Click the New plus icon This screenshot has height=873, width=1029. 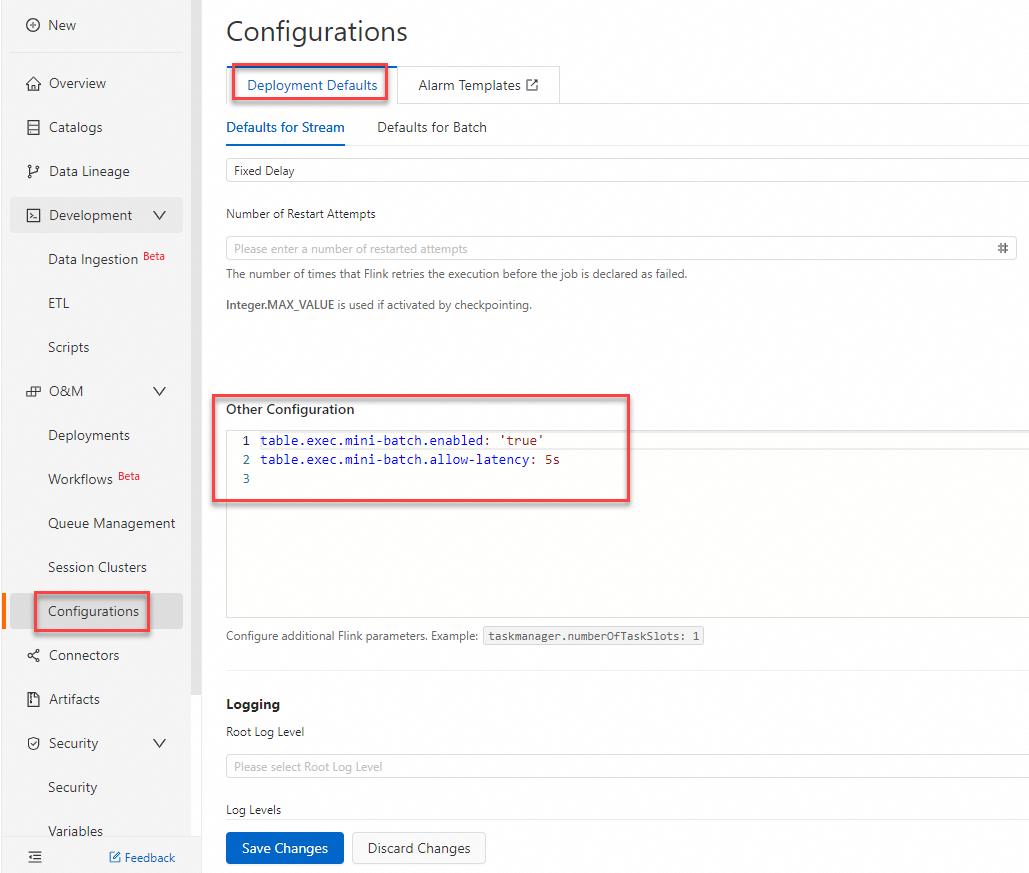[x=33, y=25]
